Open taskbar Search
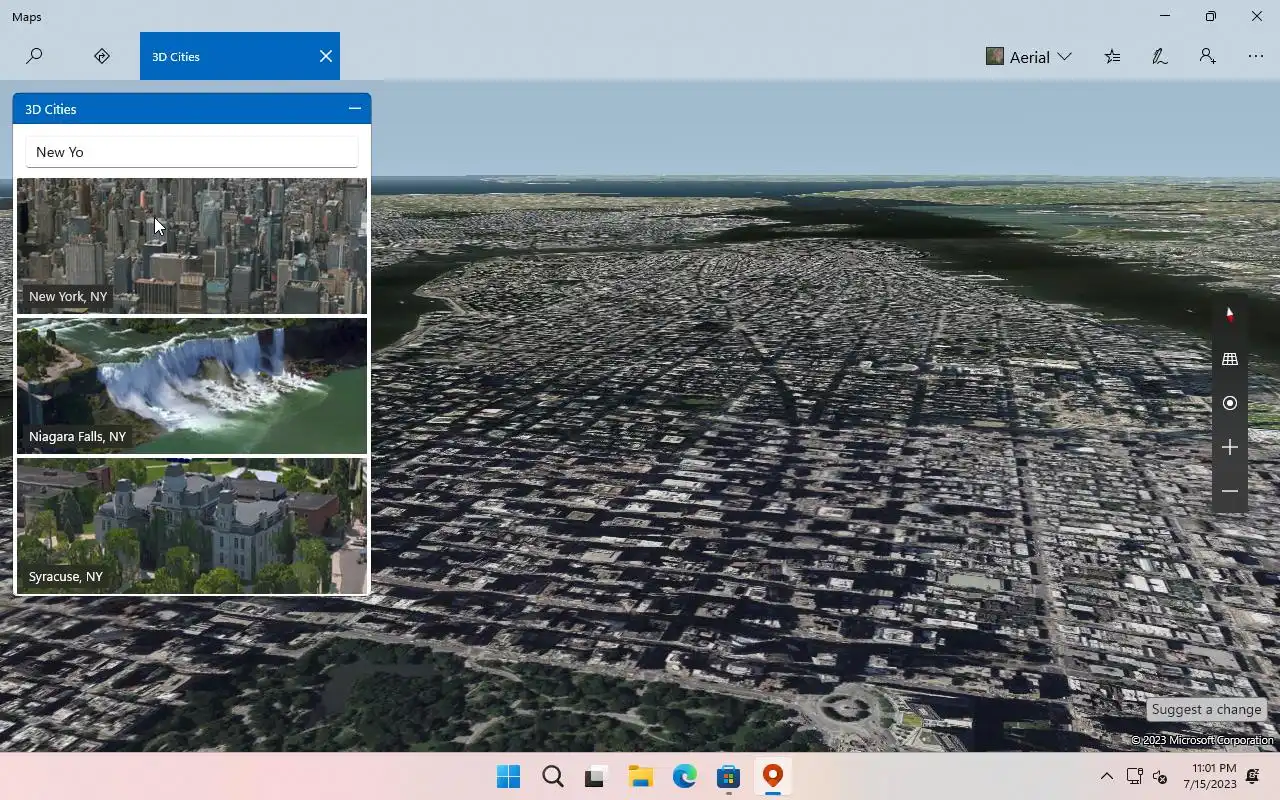This screenshot has height=800, width=1280. pos(552,776)
